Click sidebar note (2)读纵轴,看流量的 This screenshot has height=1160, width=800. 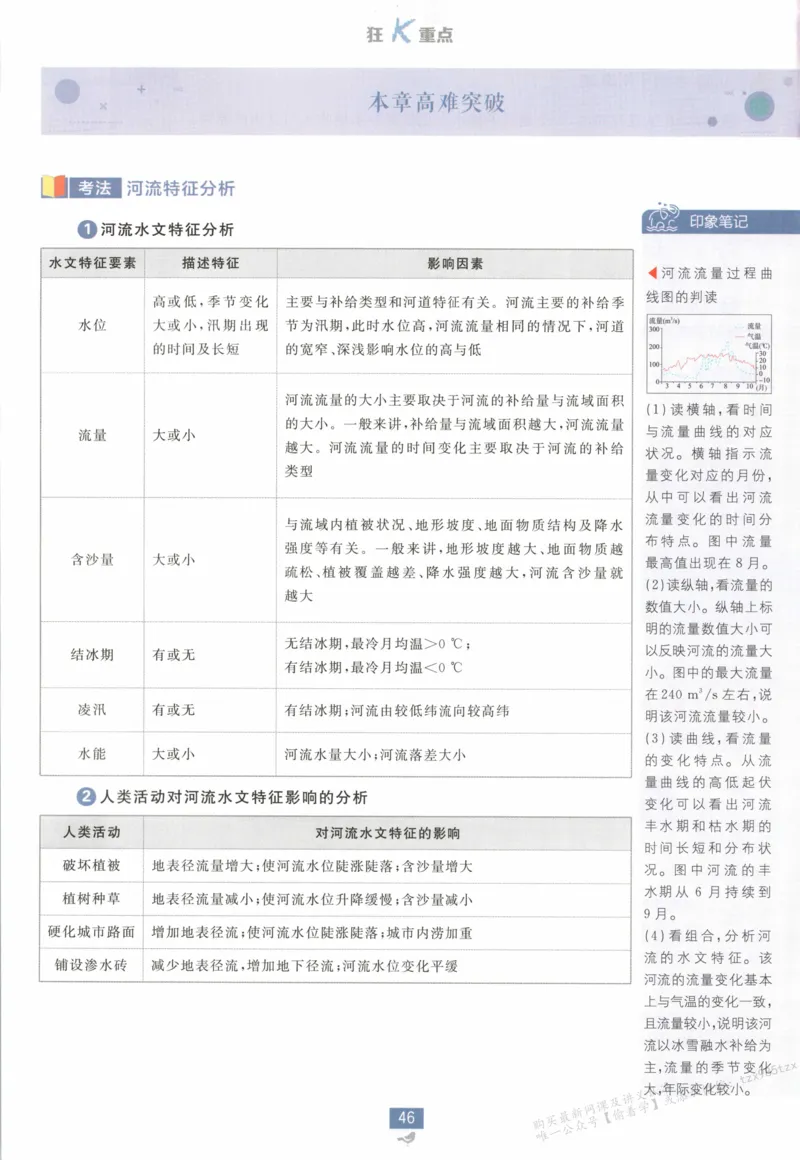[x=709, y=584]
